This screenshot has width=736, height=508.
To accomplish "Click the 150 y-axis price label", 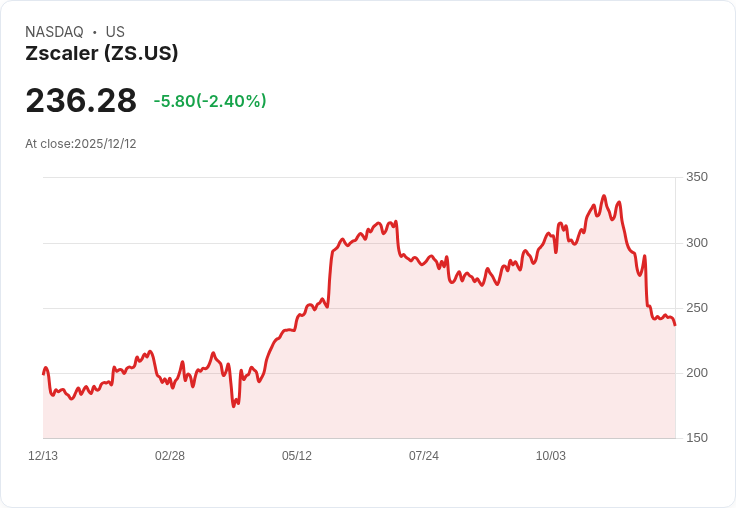I will 696,438.
